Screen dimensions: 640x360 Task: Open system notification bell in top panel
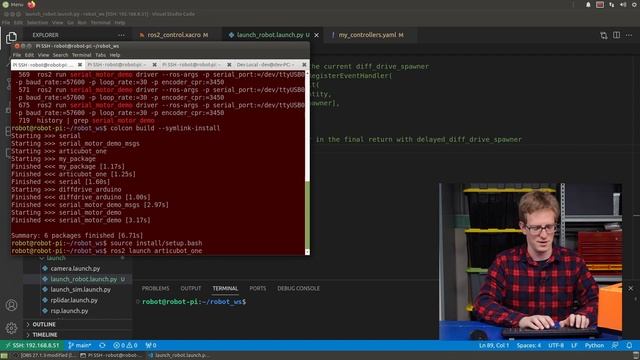point(588,4)
